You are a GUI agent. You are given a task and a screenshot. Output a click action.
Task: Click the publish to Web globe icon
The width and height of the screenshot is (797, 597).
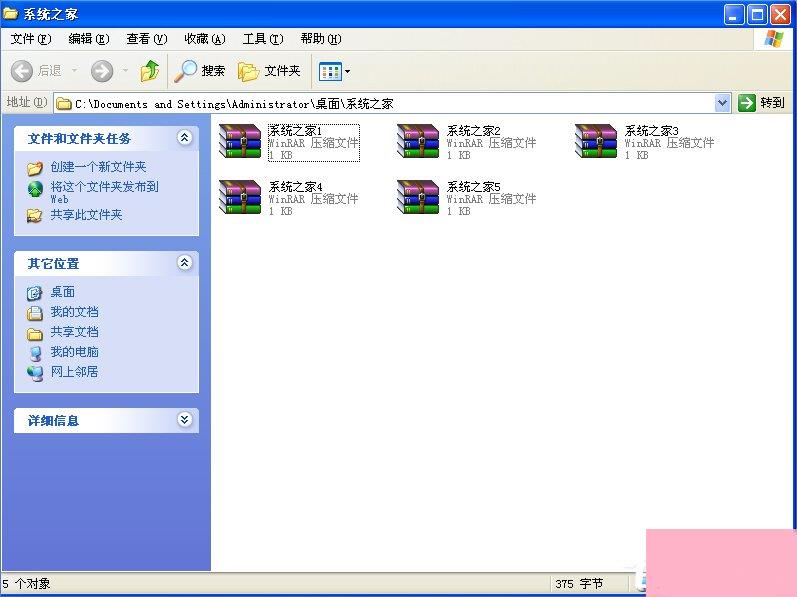point(35,188)
